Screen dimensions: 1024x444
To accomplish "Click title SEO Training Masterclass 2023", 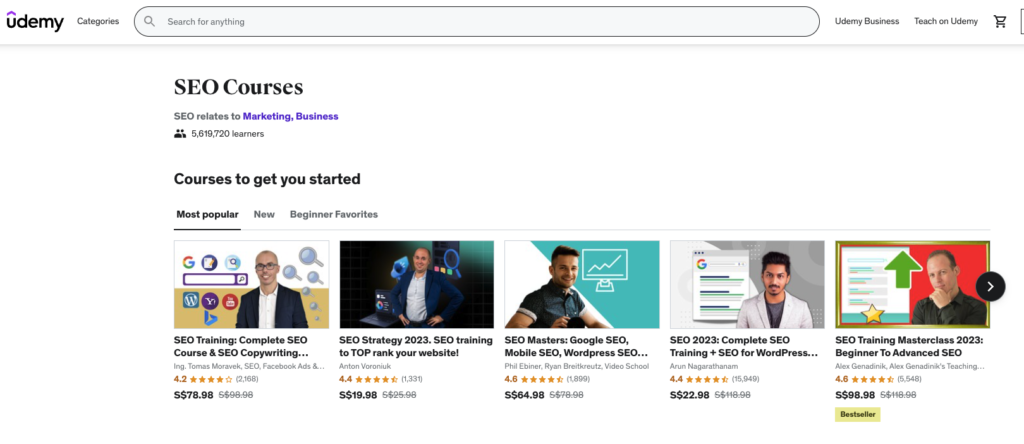I will pyautogui.click(x=909, y=347).
